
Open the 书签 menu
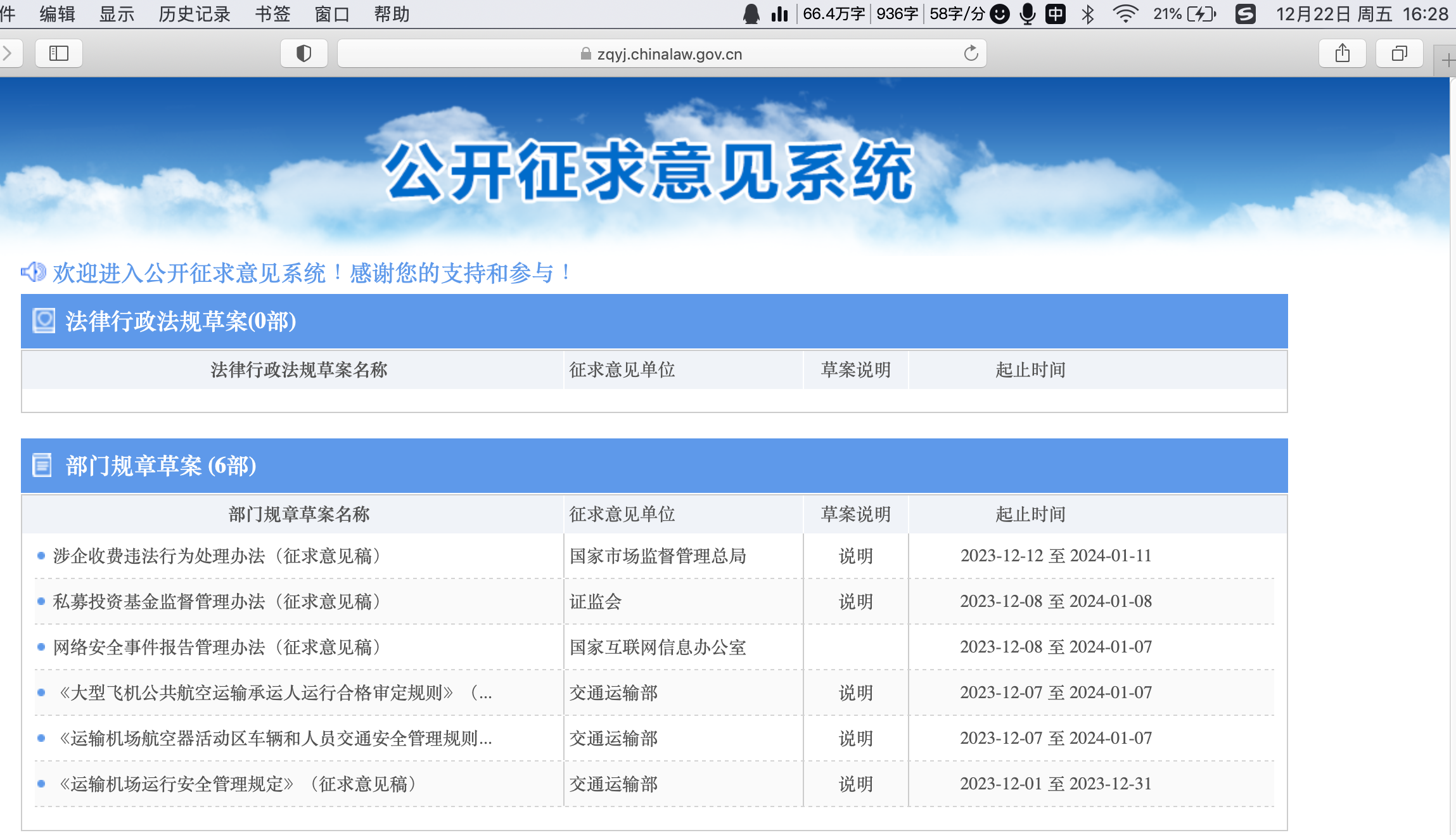[272, 14]
